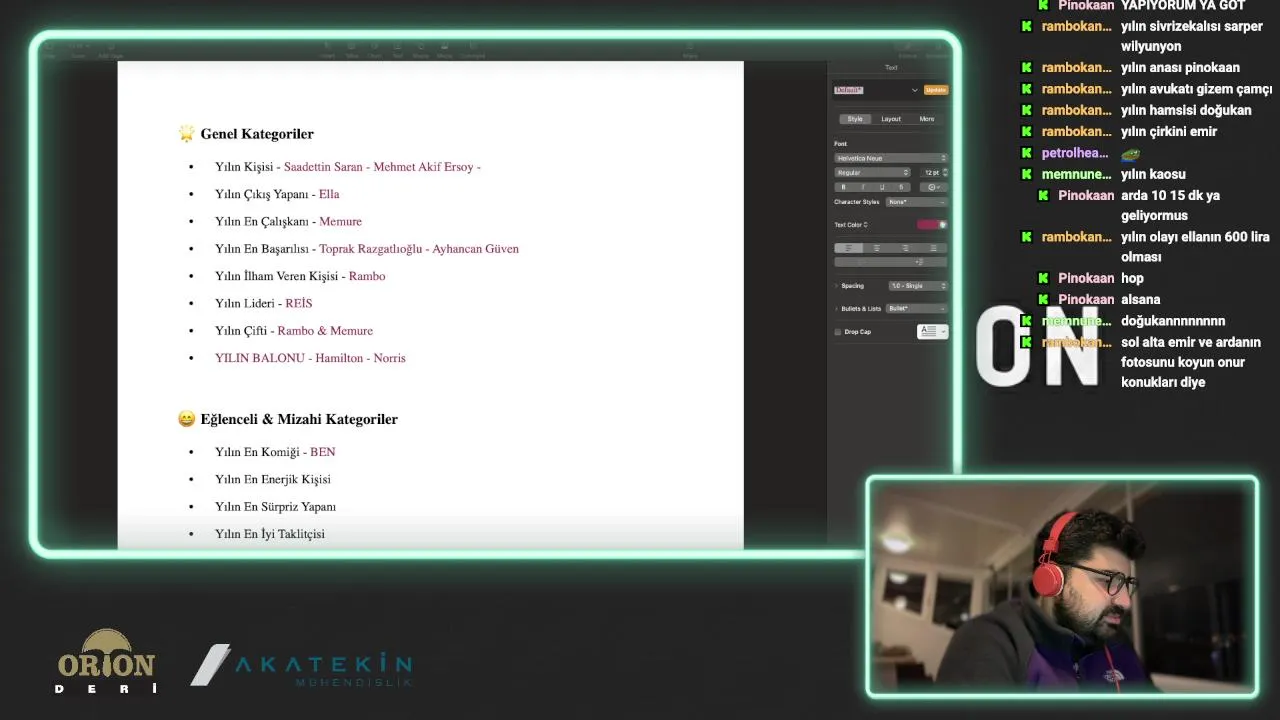
Task: Click the 'Yılın En İyi Taklitçisi' line
Action: 270,534
